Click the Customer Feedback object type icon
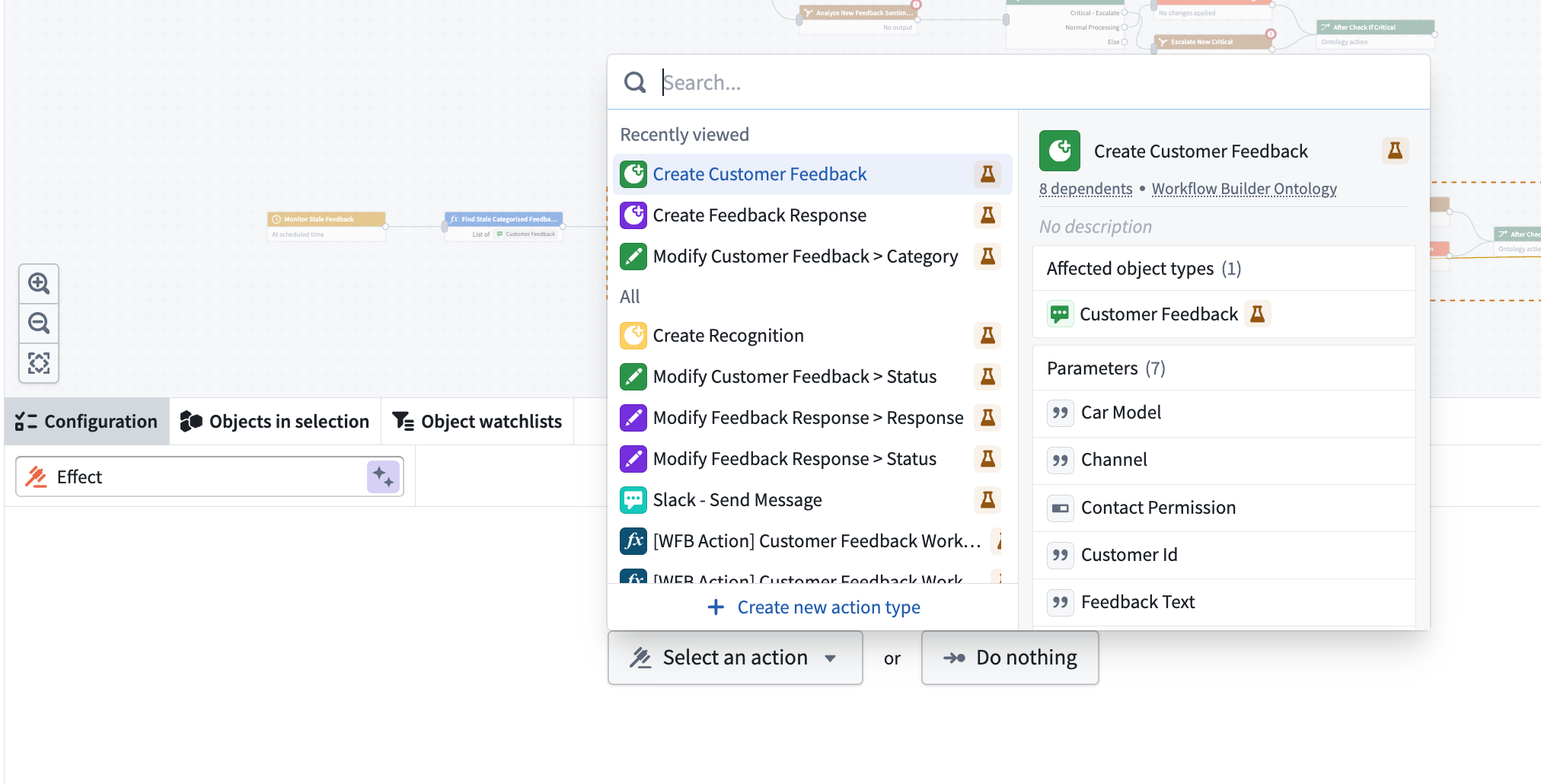This screenshot has width=1541, height=784. click(1060, 314)
